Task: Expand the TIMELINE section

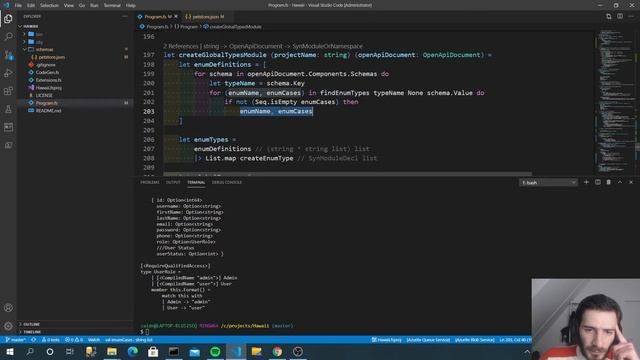Action: click(31, 332)
